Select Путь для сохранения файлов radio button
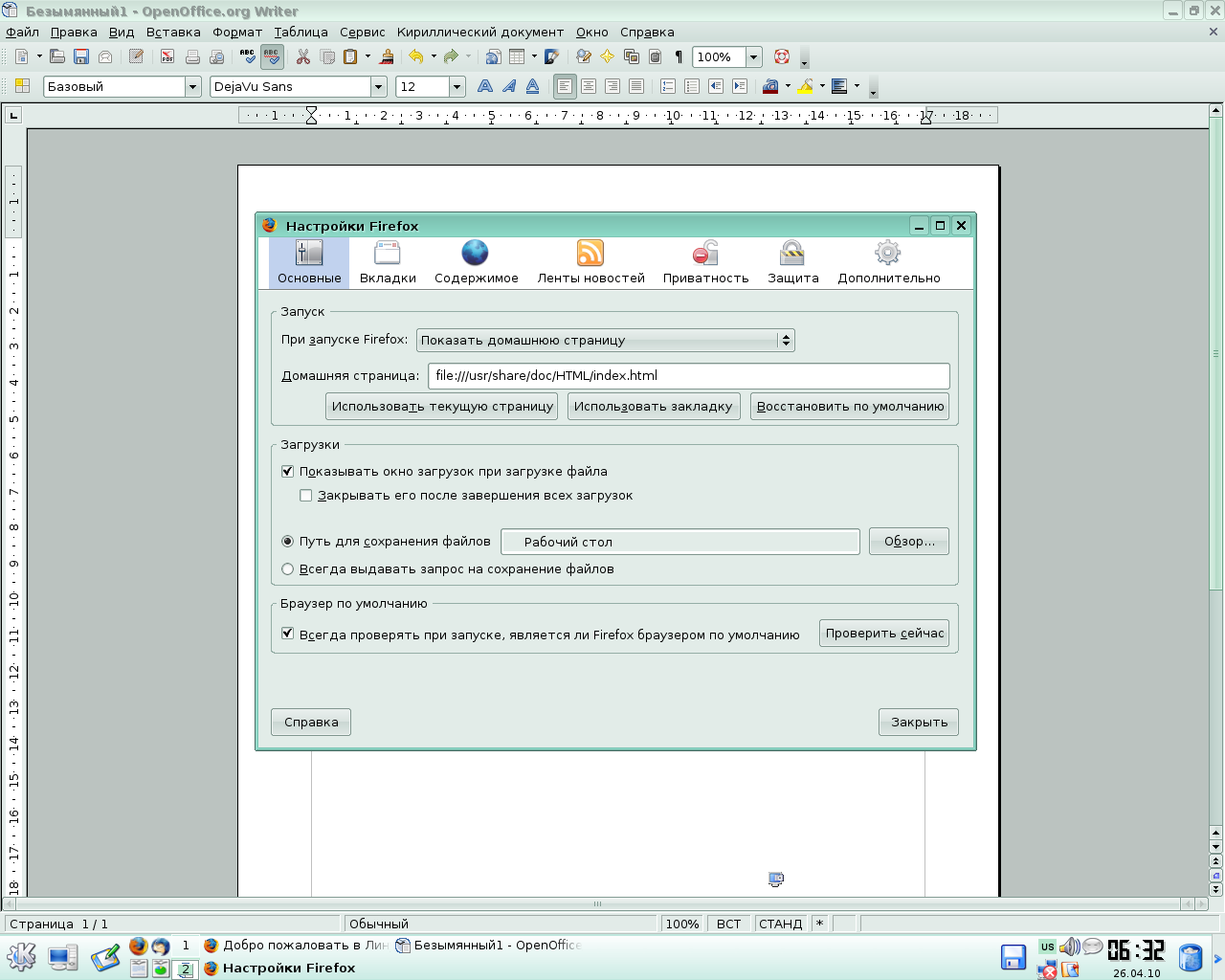The image size is (1225, 980). point(287,542)
